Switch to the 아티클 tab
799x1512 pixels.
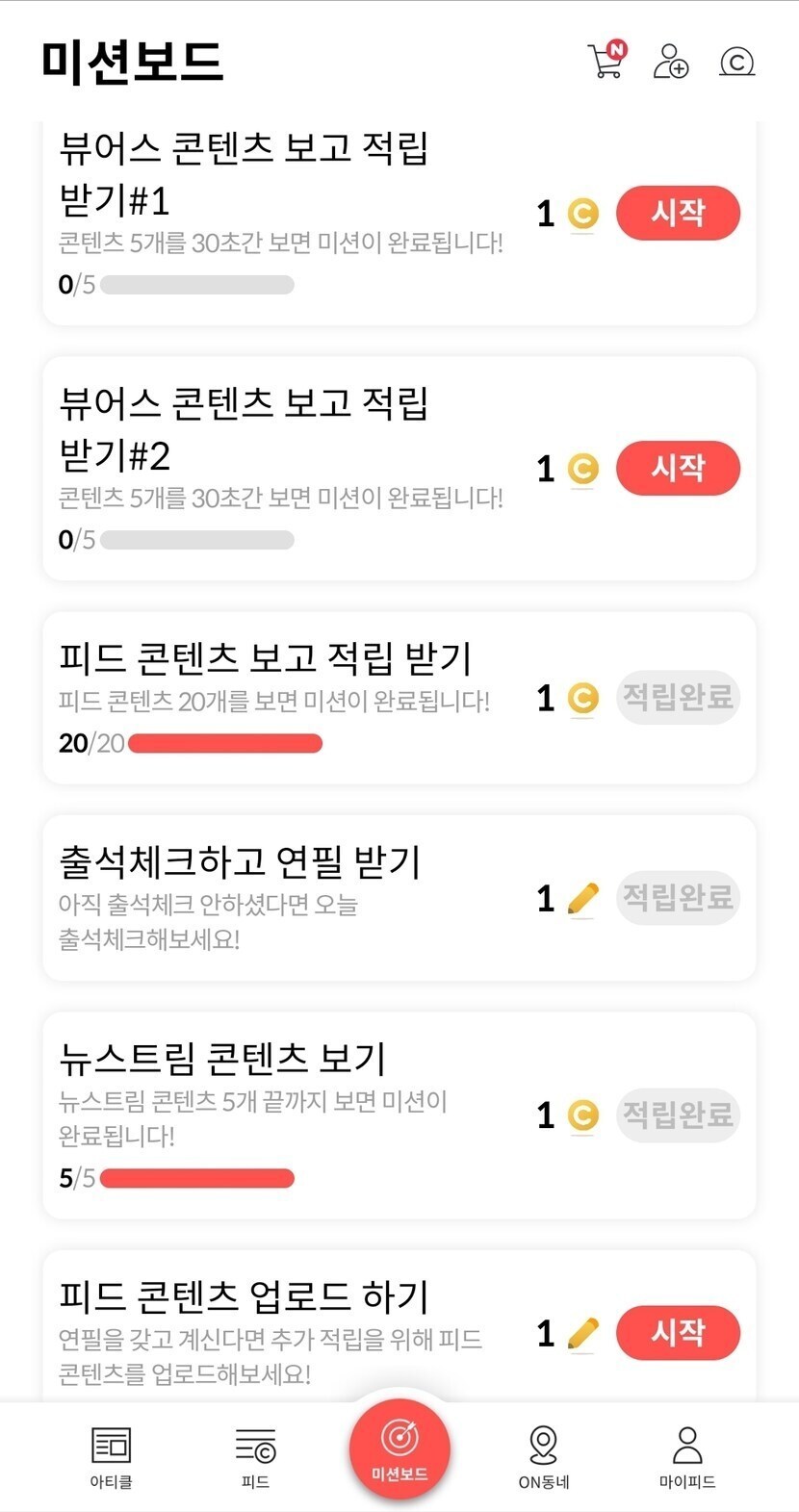[x=112, y=1456]
